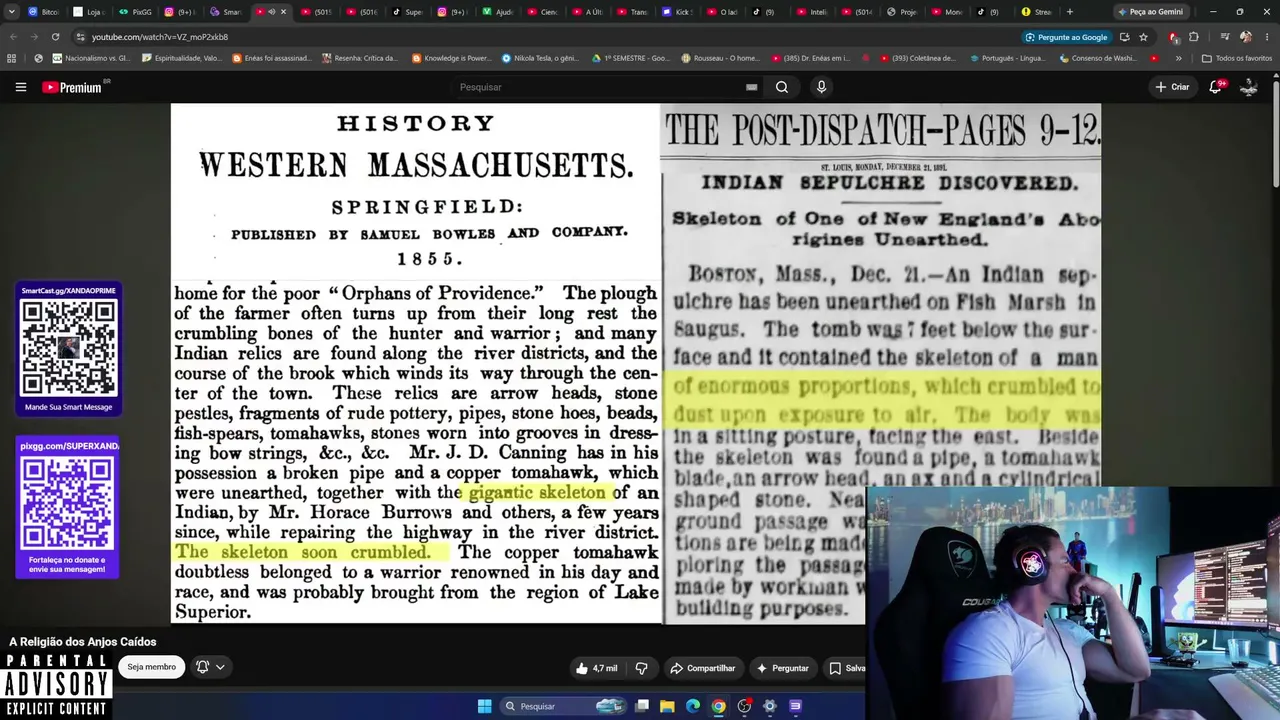
Task: Show more bookmarks with the overflow chevron
Action: [x=1178, y=58]
